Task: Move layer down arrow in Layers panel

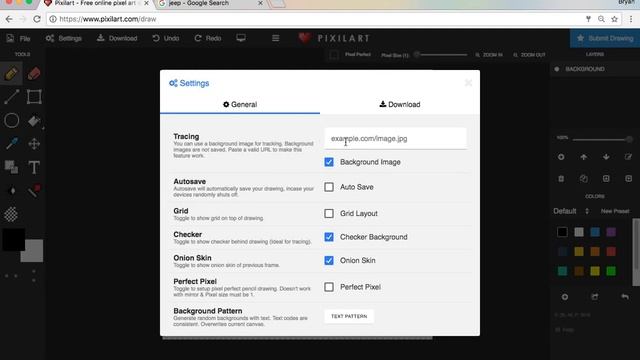Action: tap(606, 157)
